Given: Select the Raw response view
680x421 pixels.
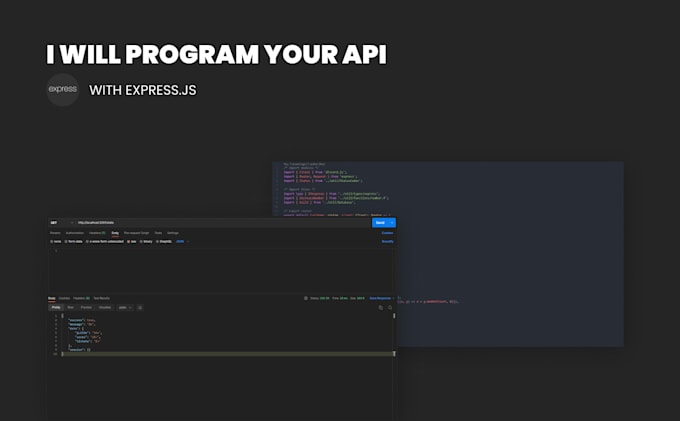Looking at the screenshot, I should pyautogui.click(x=71, y=307).
